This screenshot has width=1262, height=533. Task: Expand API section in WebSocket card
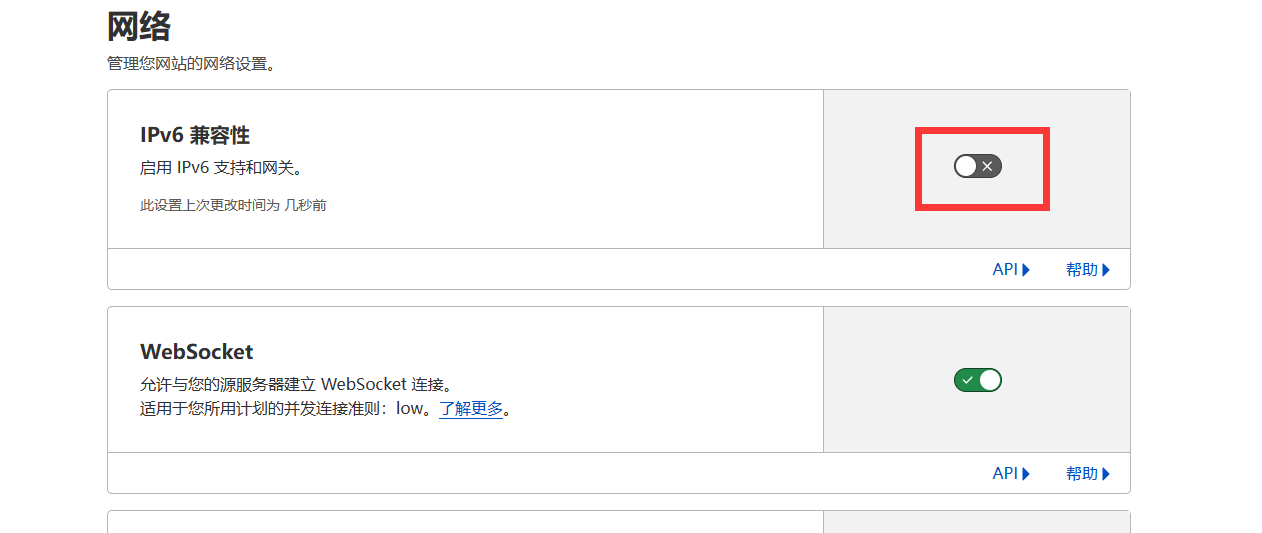coord(1004,474)
